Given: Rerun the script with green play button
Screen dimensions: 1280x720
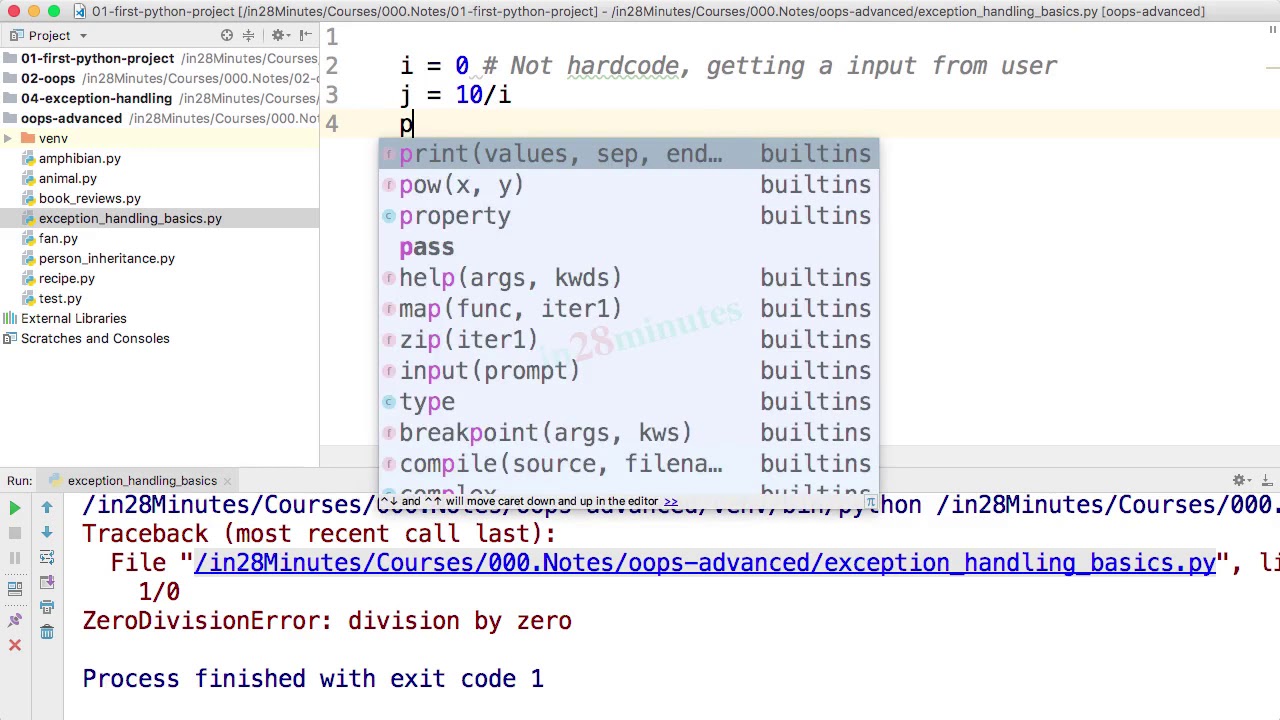Looking at the screenshot, I should click(15, 509).
